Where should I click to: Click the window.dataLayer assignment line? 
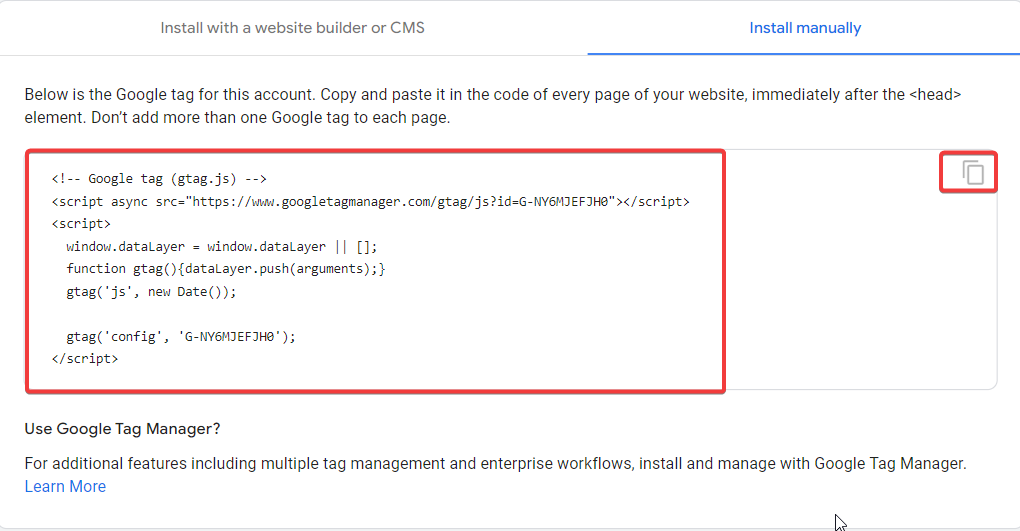coord(222,246)
